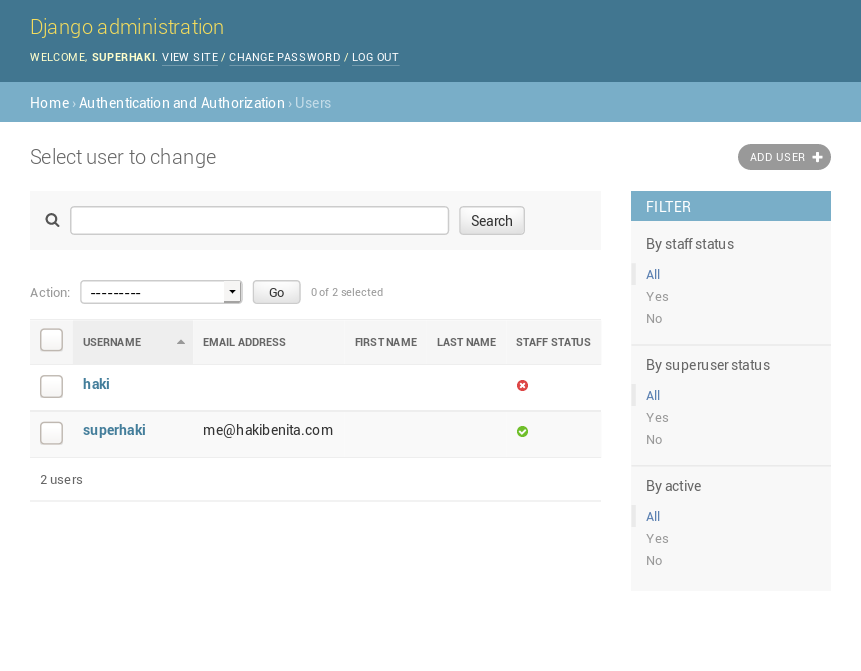The width and height of the screenshot is (861, 671).
Task: Sort the table by Staff Status column
Action: [553, 342]
